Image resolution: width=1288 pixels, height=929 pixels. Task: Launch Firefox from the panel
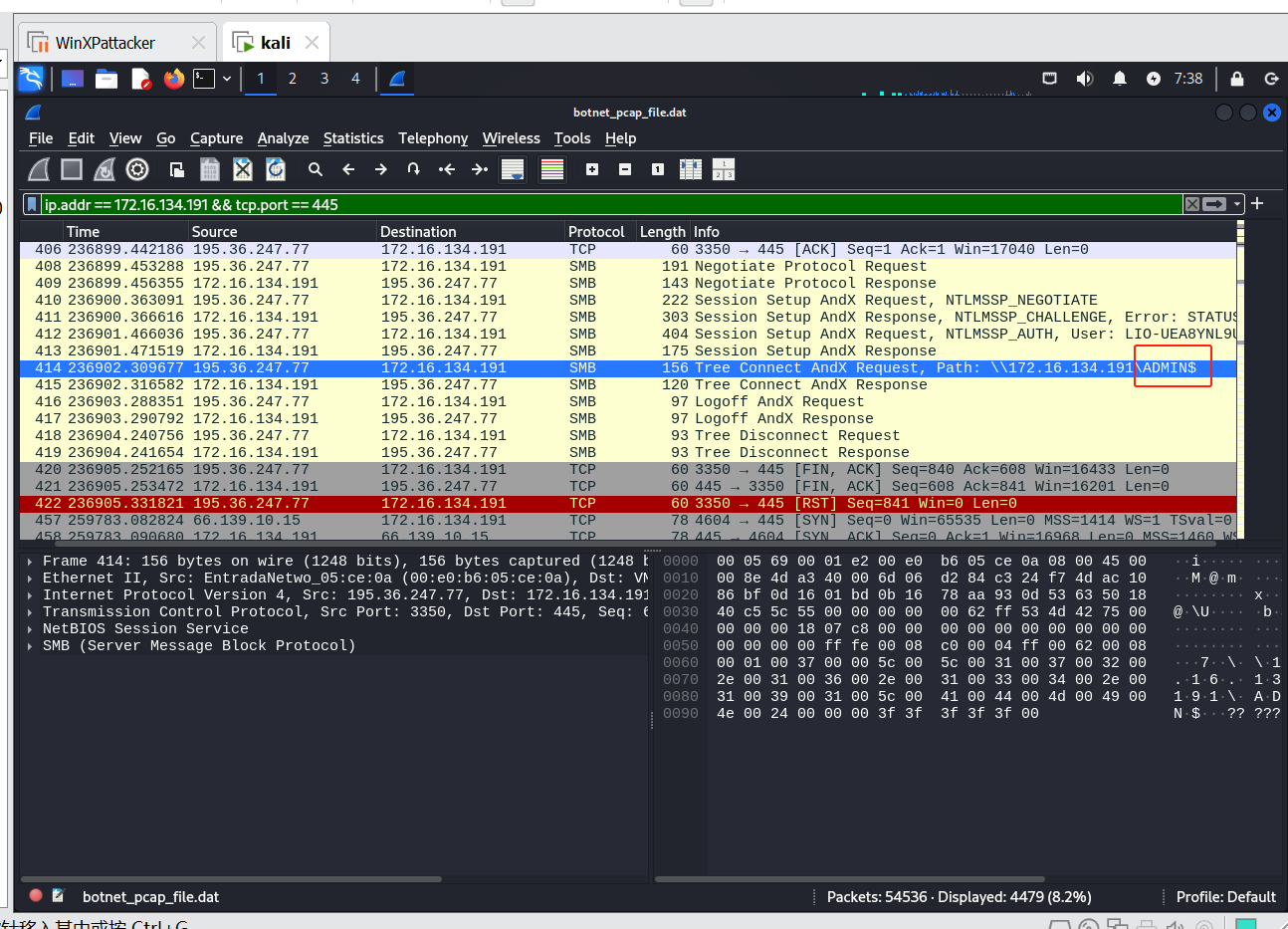[174, 79]
